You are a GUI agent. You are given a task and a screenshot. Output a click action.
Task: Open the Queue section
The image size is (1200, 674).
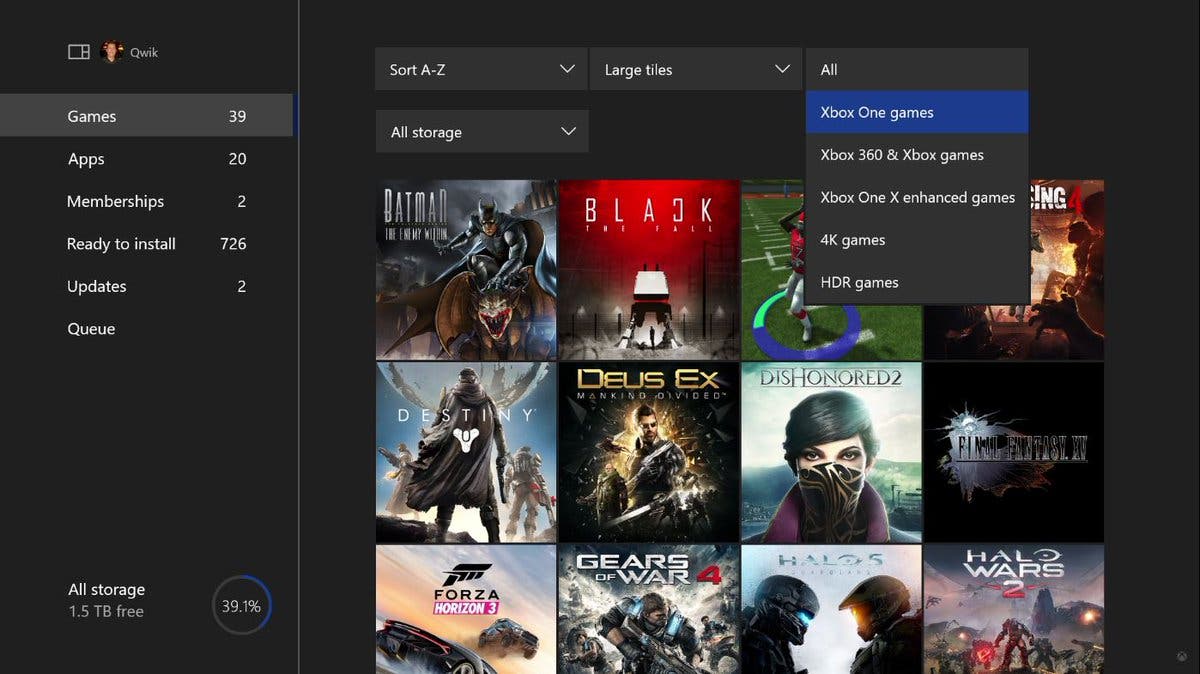147,329
